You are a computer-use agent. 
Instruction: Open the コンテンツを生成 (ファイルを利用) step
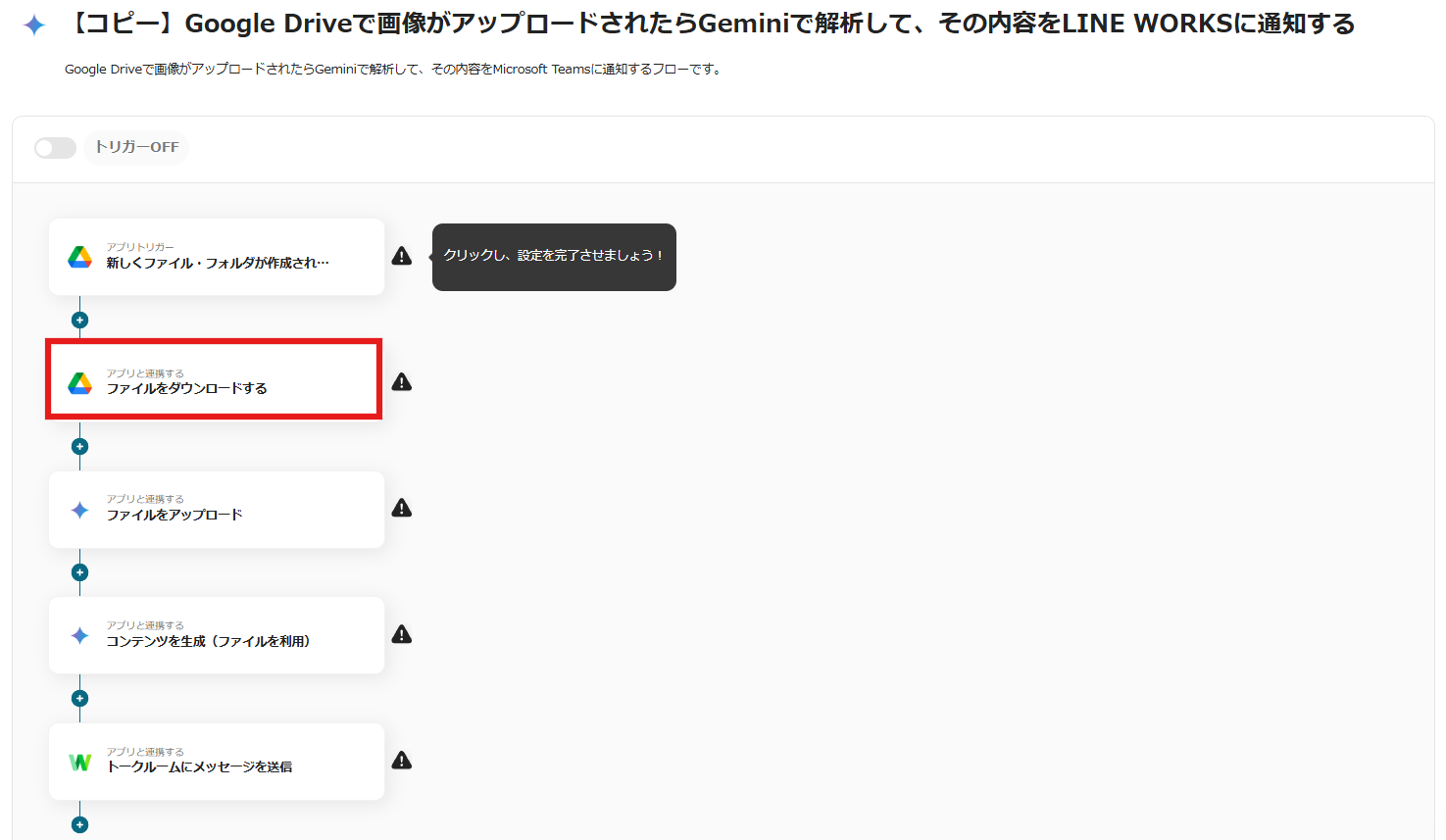pyautogui.click(x=217, y=635)
